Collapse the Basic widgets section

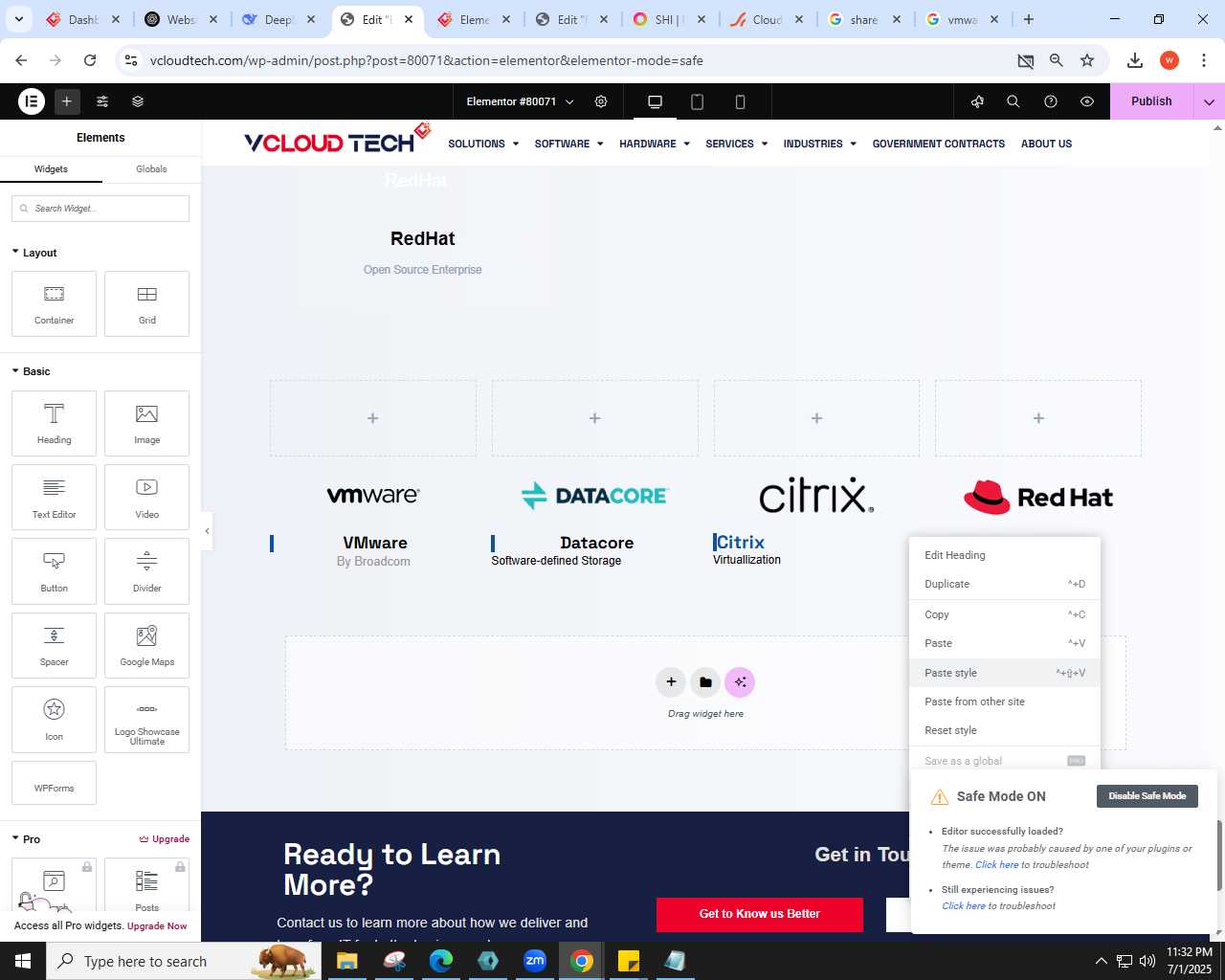coord(31,371)
